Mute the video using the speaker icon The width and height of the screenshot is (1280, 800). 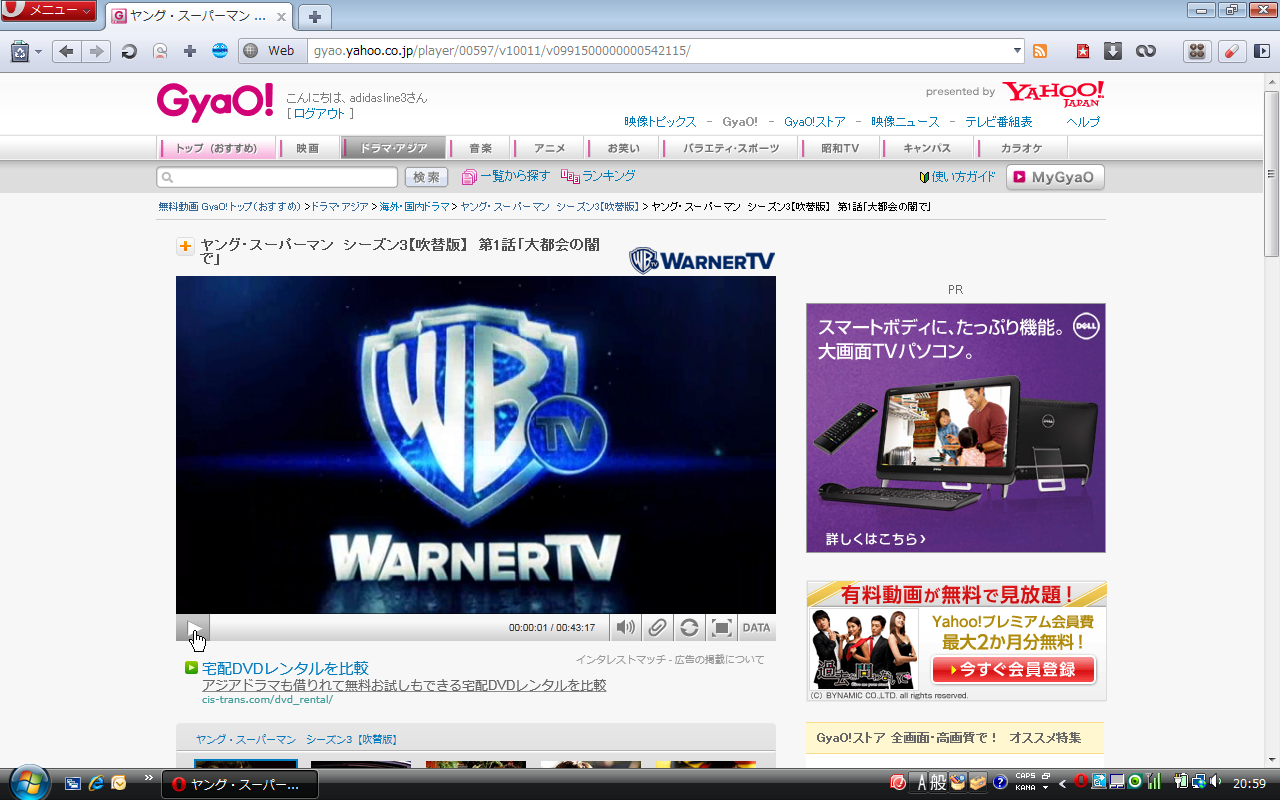(x=625, y=628)
